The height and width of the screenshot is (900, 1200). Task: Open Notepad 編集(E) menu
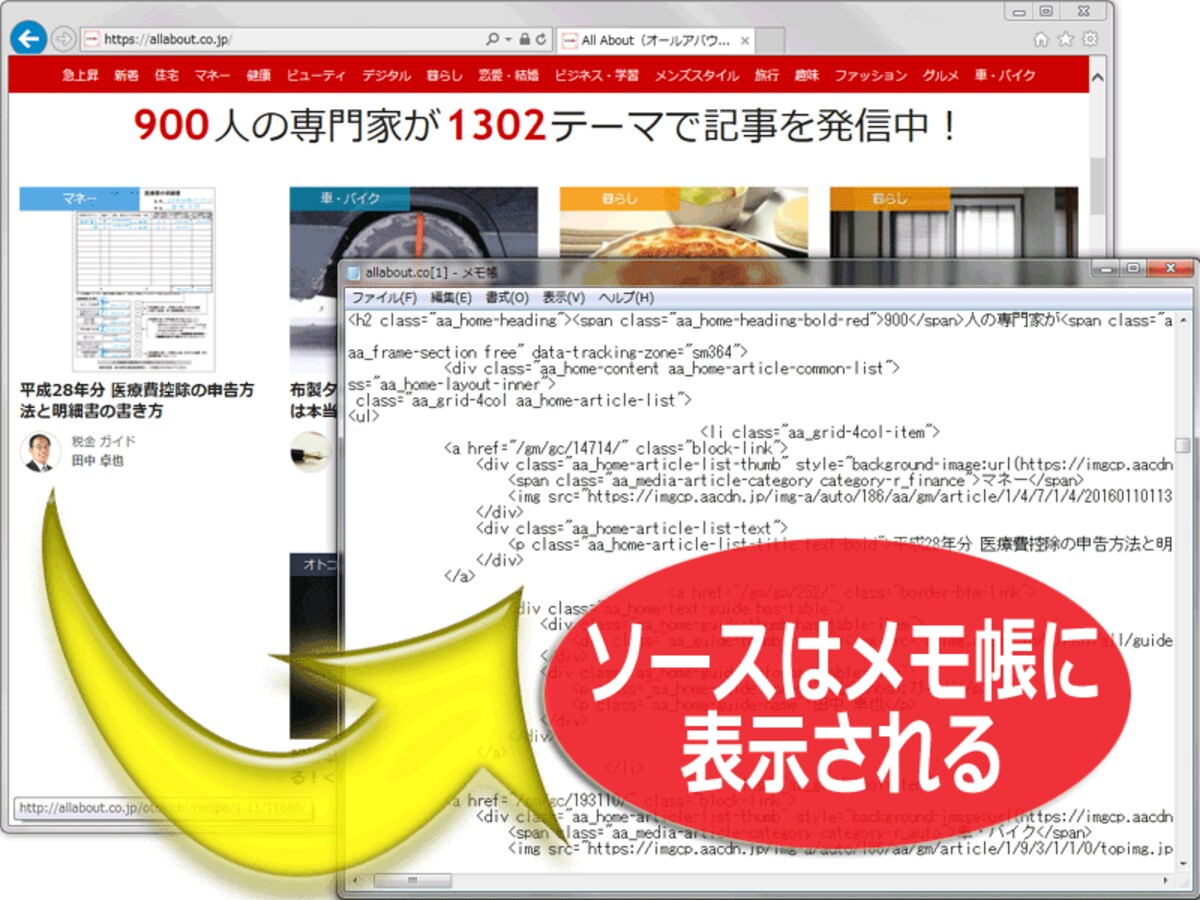point(451,298)
